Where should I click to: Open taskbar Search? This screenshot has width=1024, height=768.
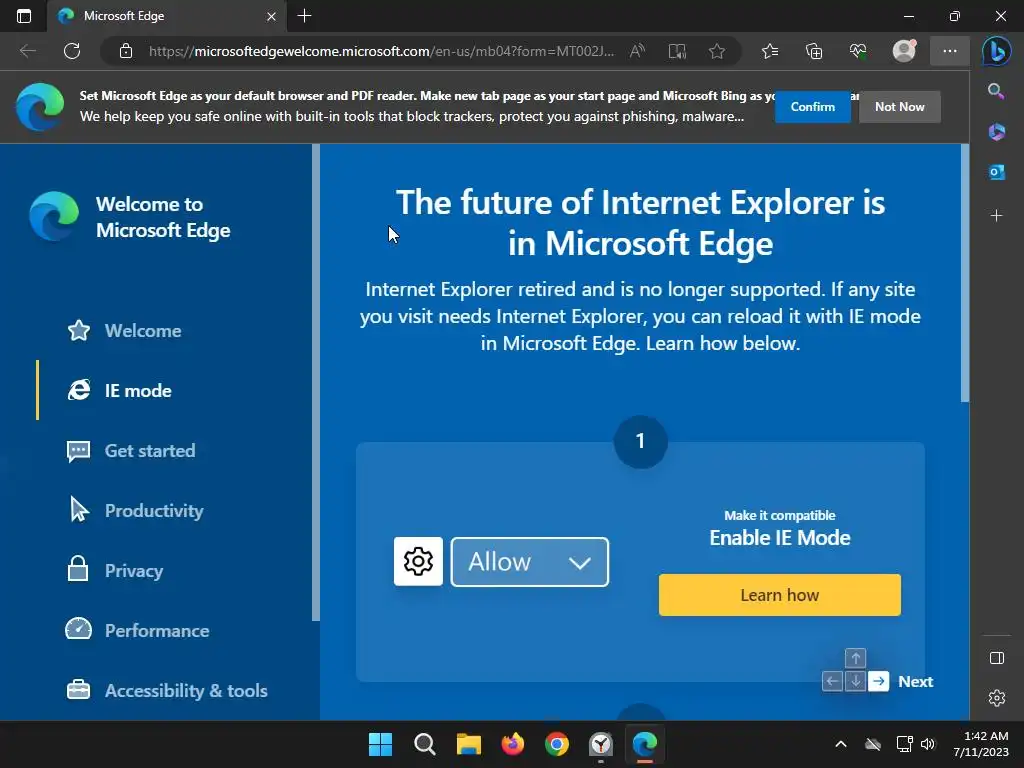424,744
